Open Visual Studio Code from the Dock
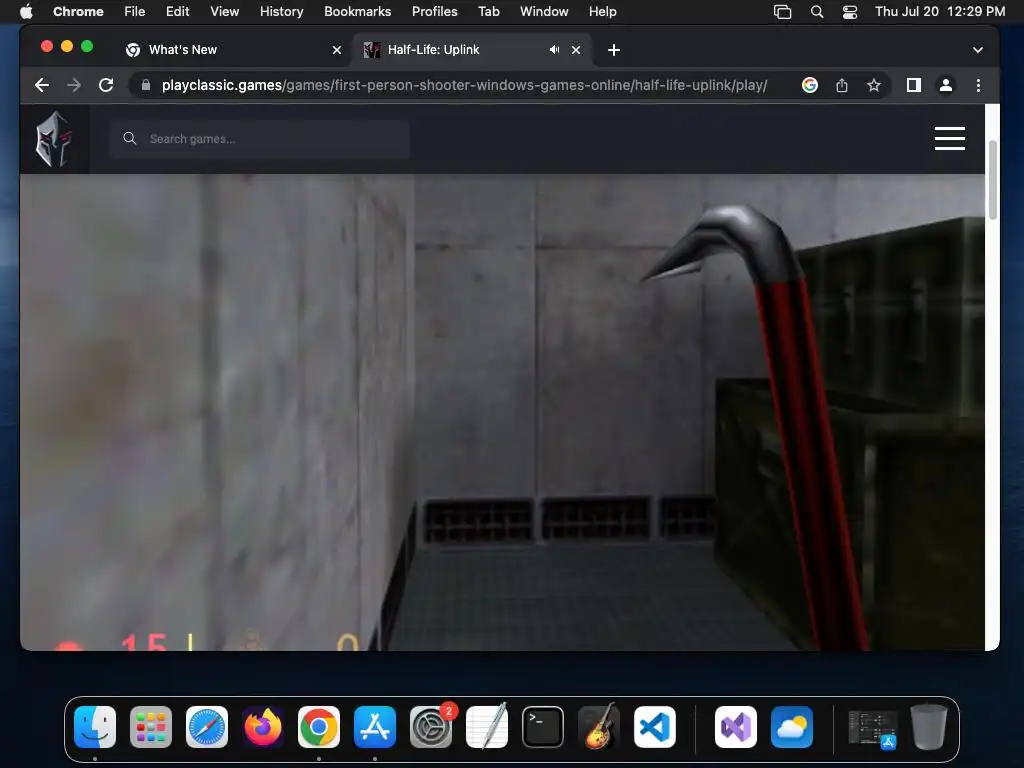Screen dimensions: 1024x768 tap(655, 727)
